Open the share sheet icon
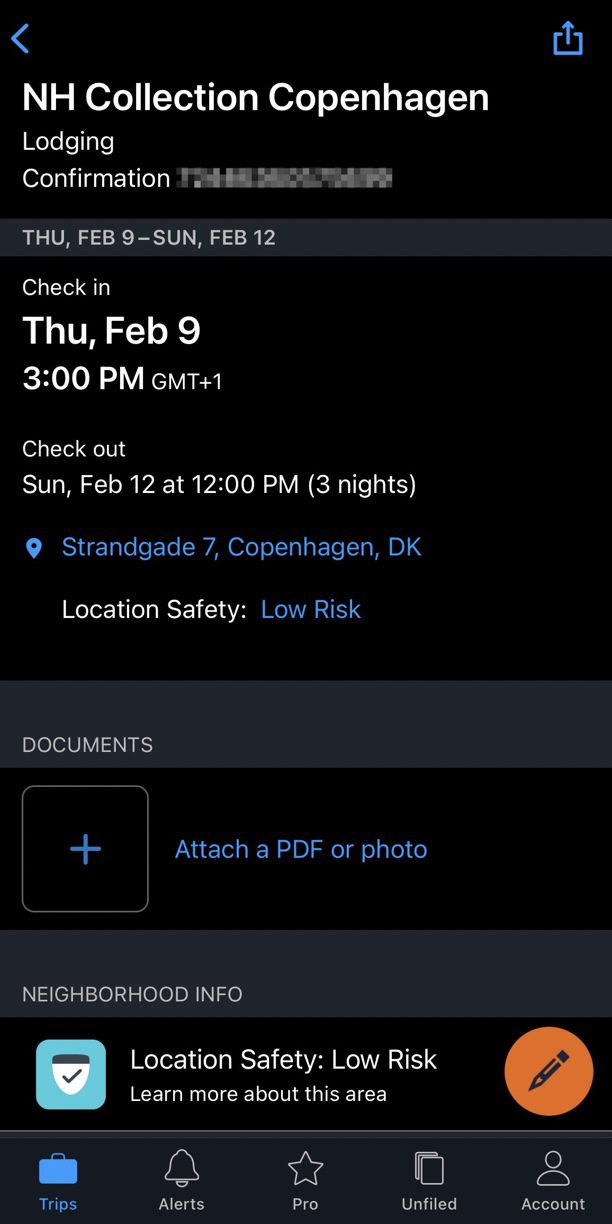The image size is (612, 1224). click(x=567, y=38)
